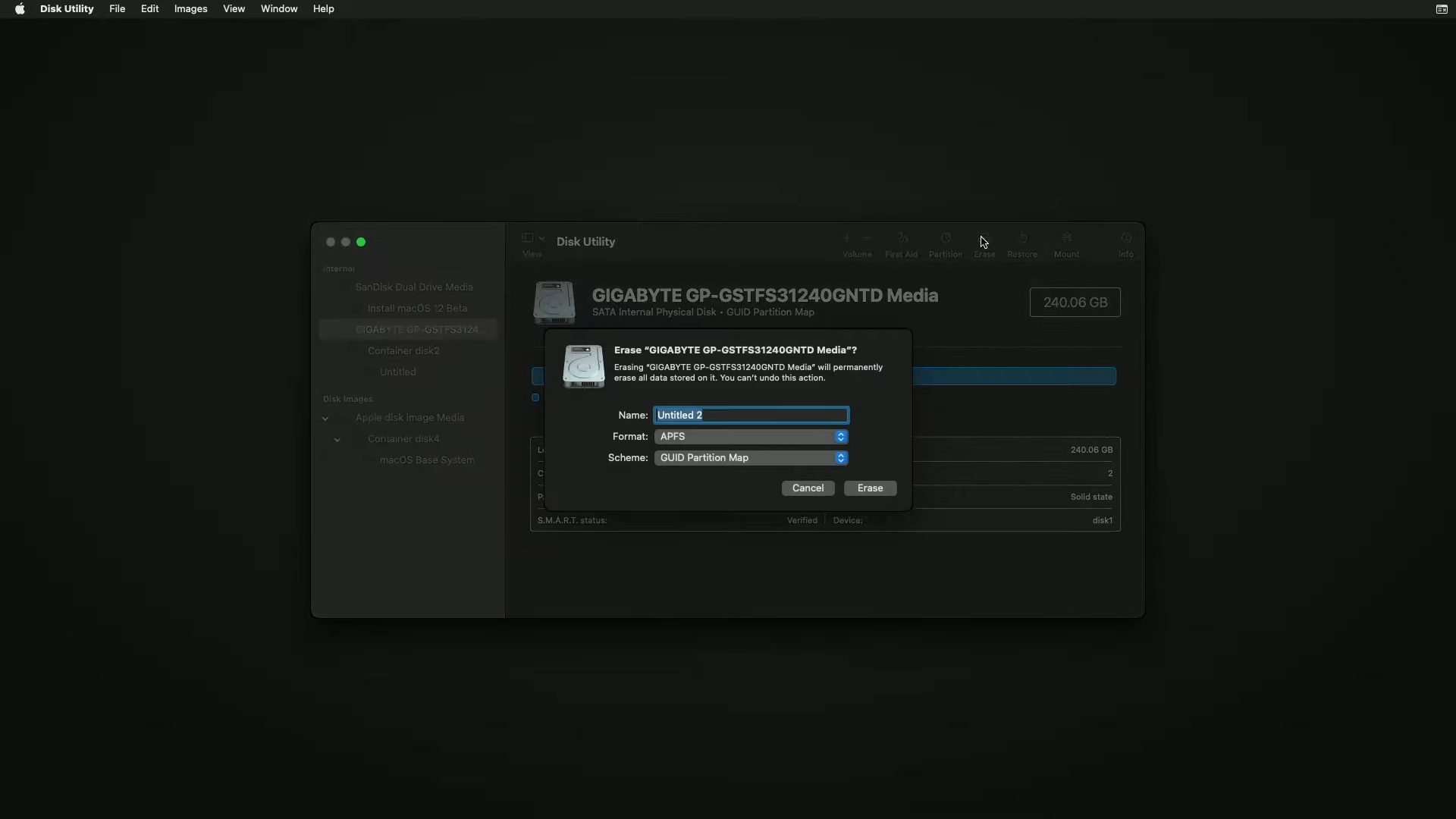The height and width of the screenshot is (819, 1456).
Task: Collapse the Container disk4 item
Action: (x=337, y=440)
